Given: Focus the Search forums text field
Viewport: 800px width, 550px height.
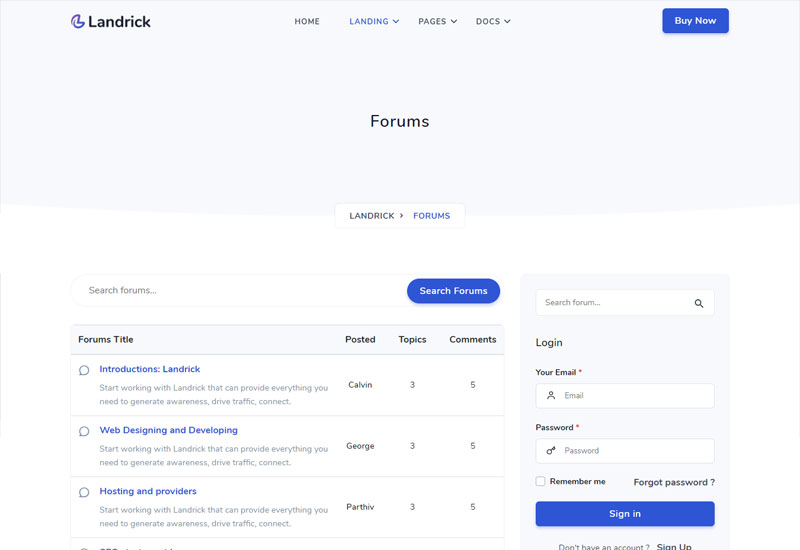Looking at the screenshot, I should (x=240, y=291).
